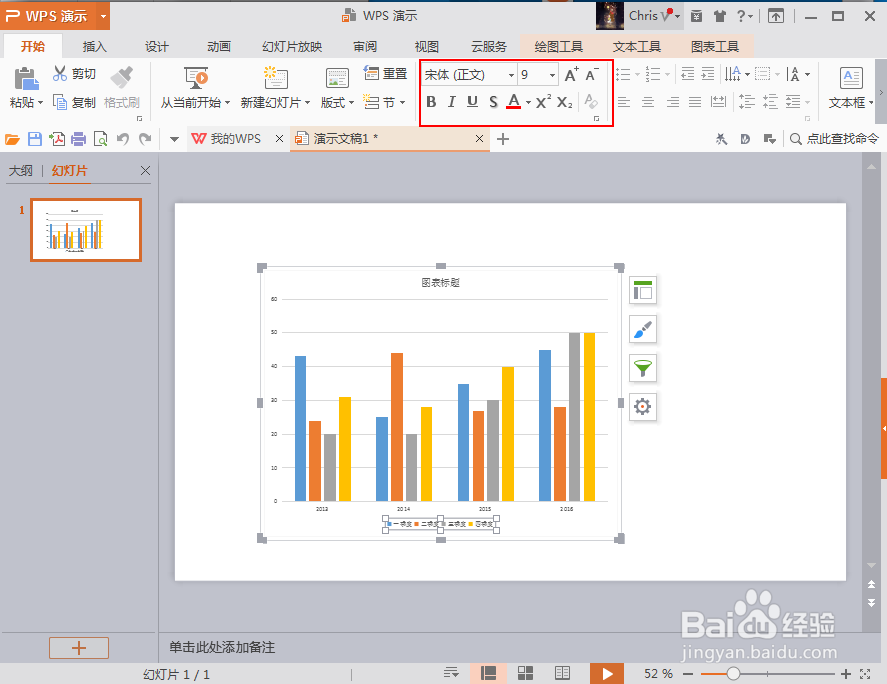
Task: Undo the last action
Action: tap(123, 139)
